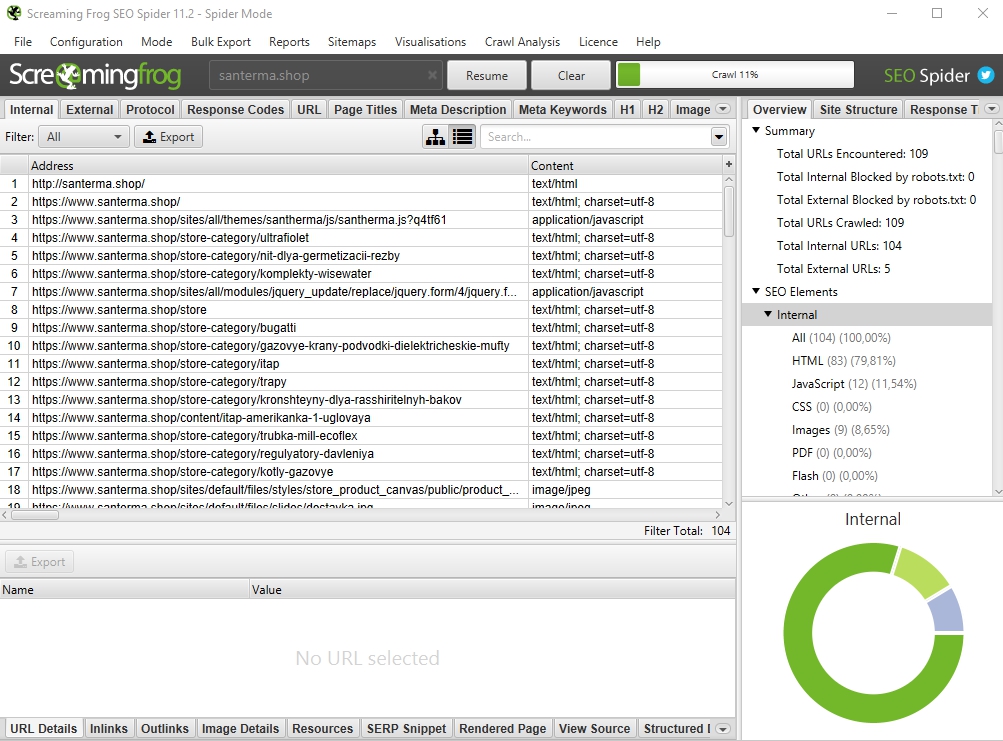Select JavaScript (12) in the overview tree
The width and height of the screenshot is (1003, 741).
pyautogui.click(x=854, y=383)
